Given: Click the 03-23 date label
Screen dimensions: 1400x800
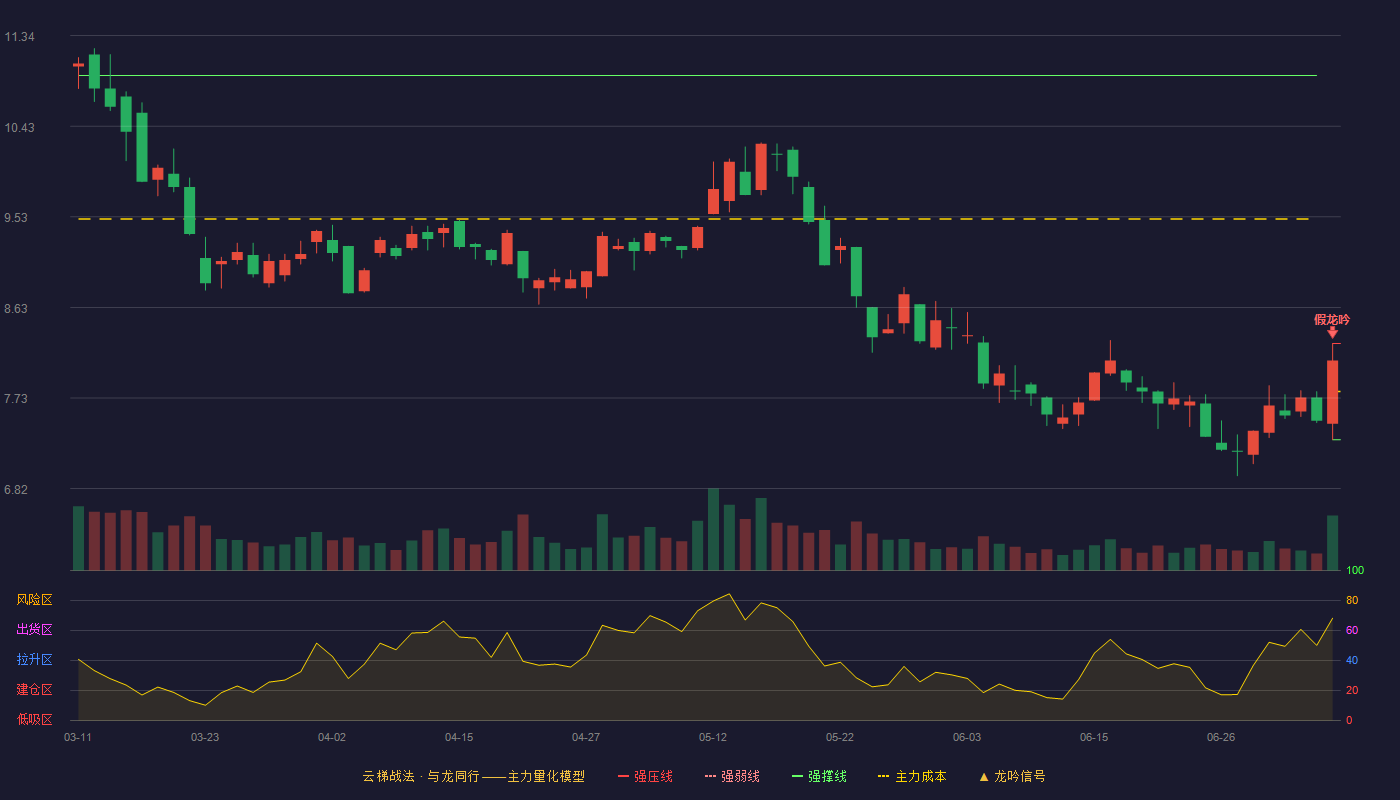Looking at the screenshot, I should [205, 737].
